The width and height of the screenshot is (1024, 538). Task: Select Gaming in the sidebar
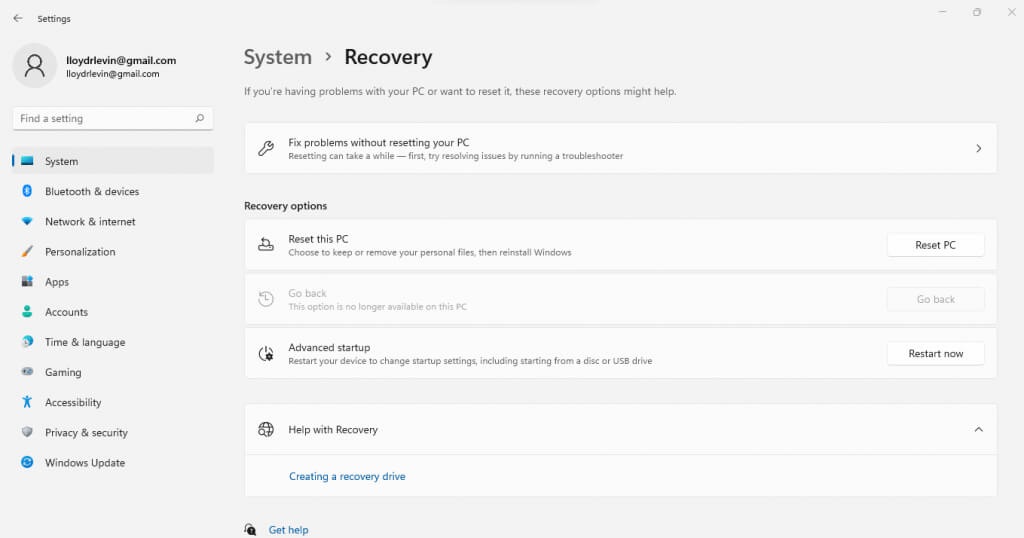(112, 372)
